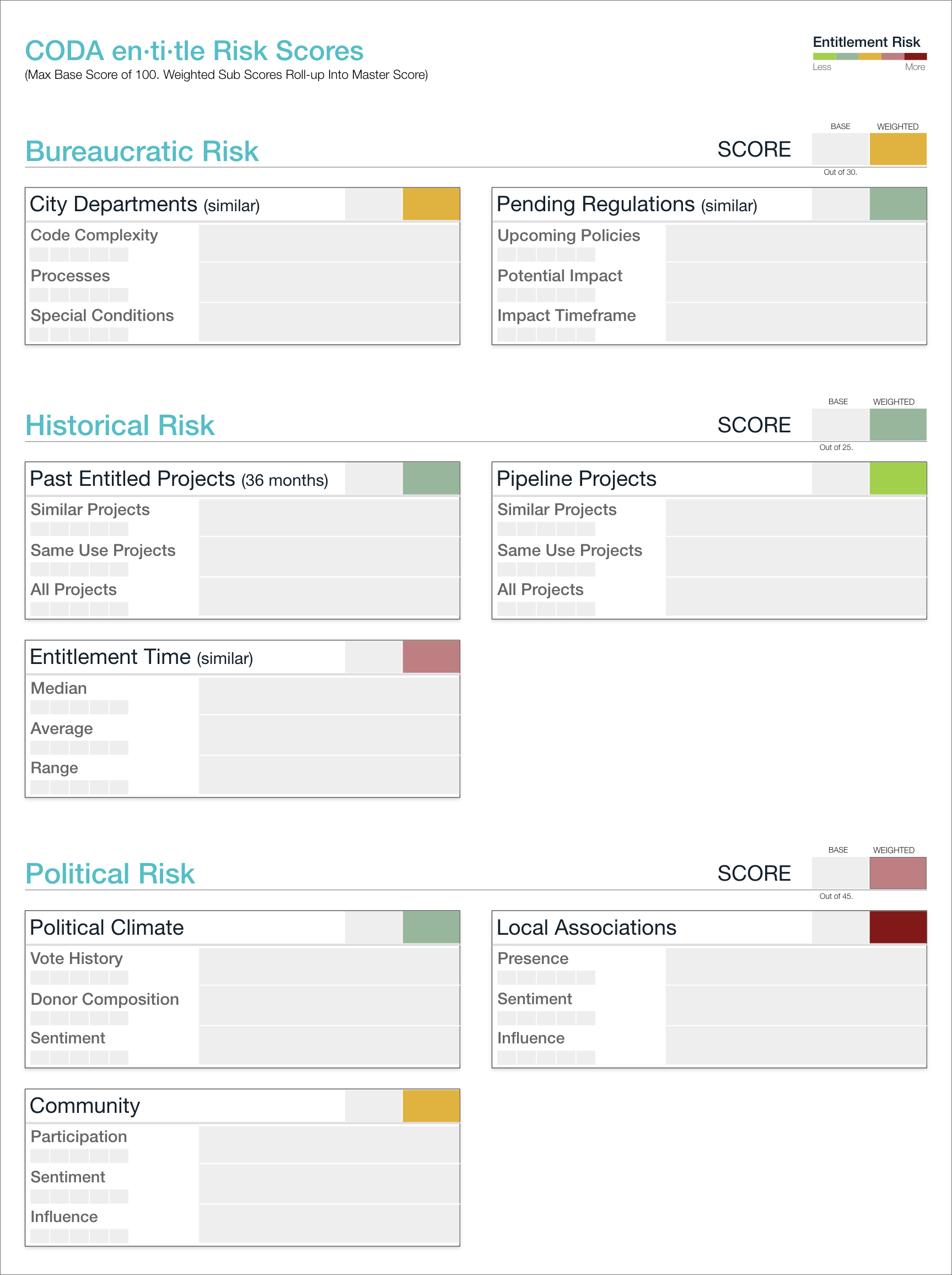This screenshot has height=1275, width=952.
Task: Select the Donor Composition value field
Action: [329, 1006]
